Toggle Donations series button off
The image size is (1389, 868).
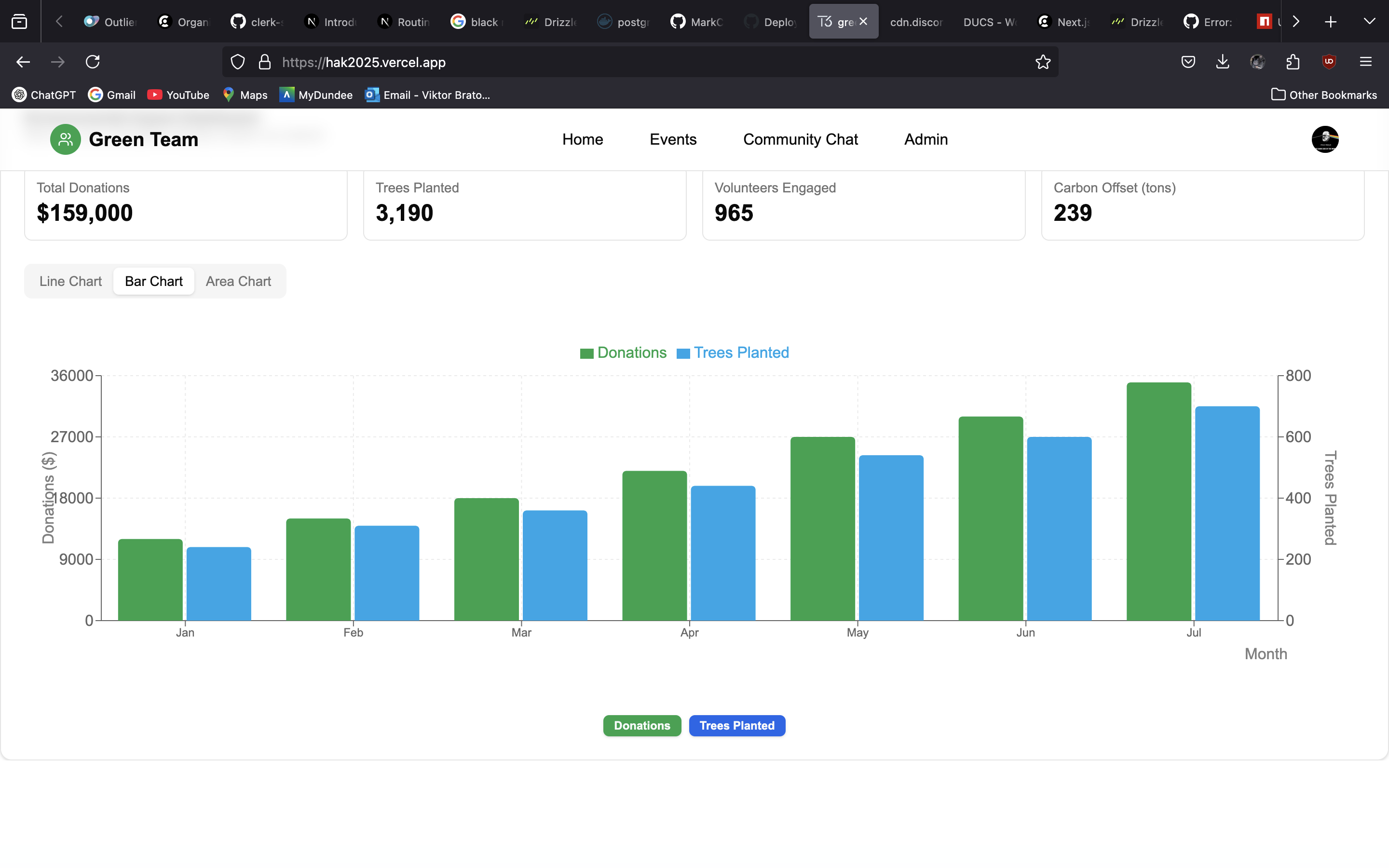tap(642, 726)
